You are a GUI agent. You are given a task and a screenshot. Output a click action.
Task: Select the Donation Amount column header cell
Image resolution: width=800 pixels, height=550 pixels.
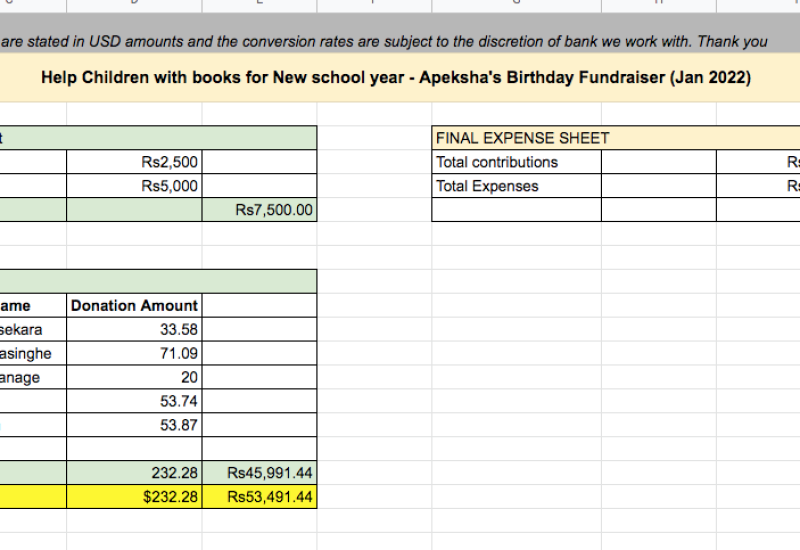click(x=134, y=306)
